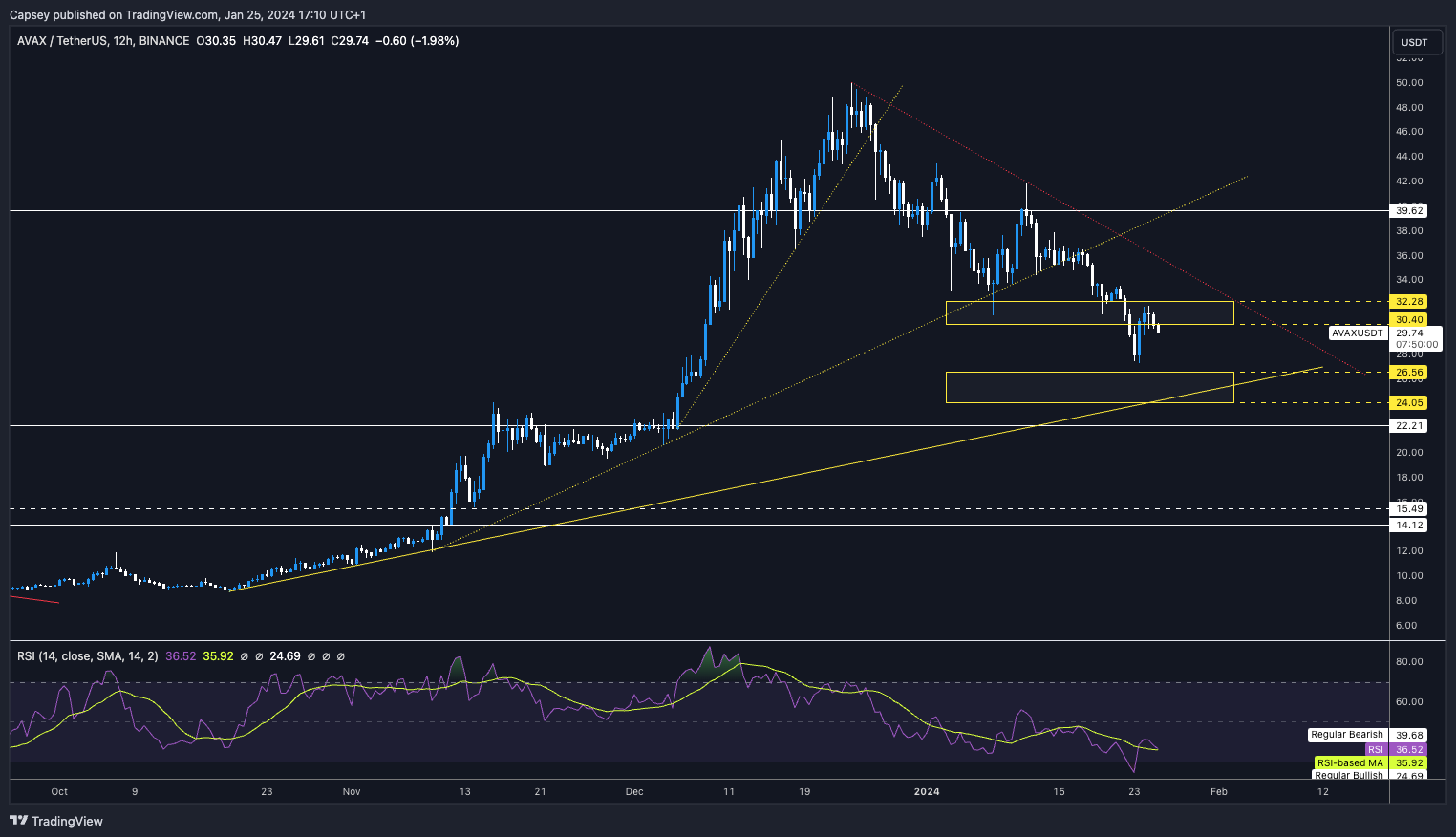Image resolution: width=1456 pixels, height=837 pixels.
Task: Click the 22.21 support line label
Action: [1409, 426]
